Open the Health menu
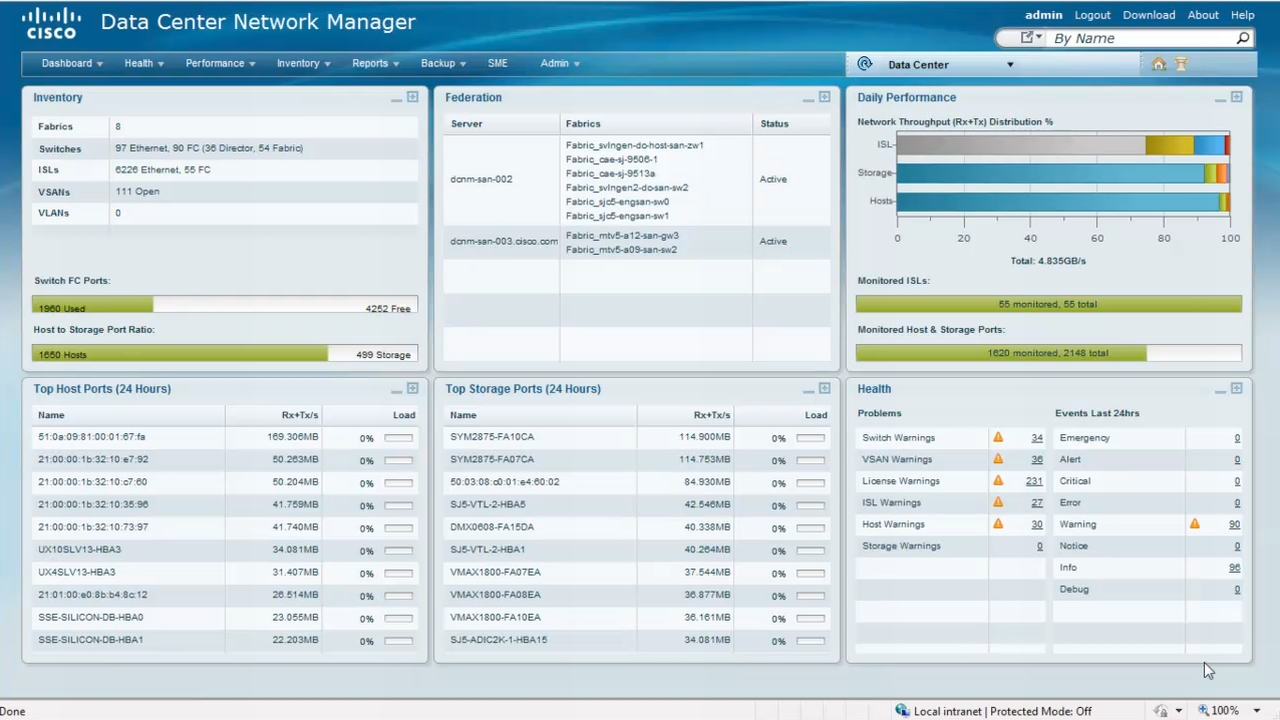Image resolution: width=1280 pixels, height=720 pixels. tap(144, 63)
